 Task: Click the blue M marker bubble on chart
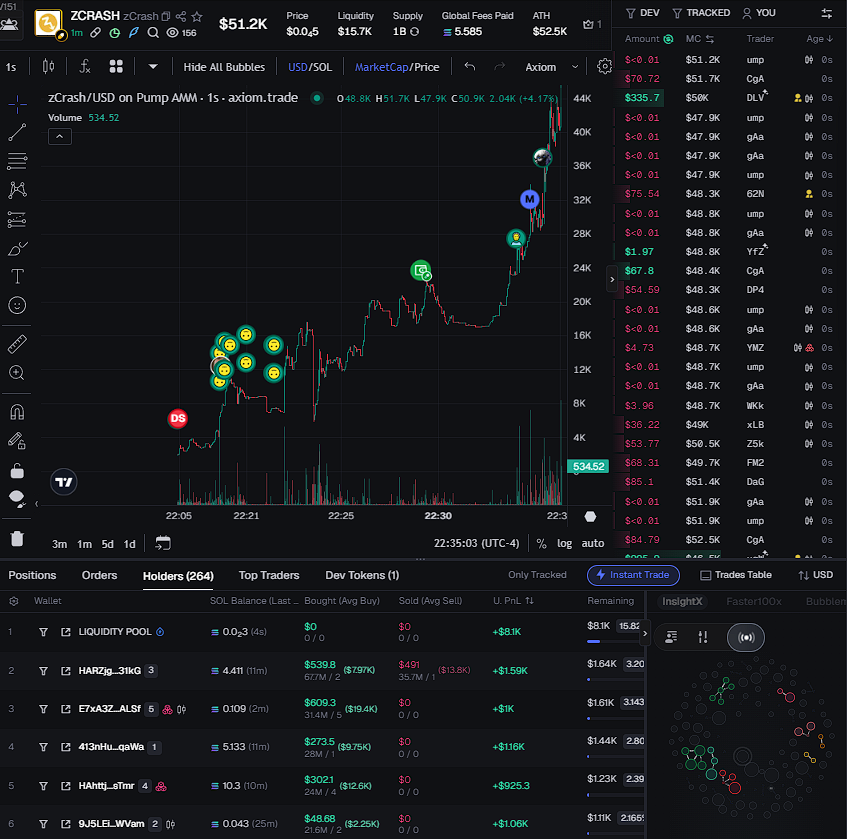tap(530, 199)
